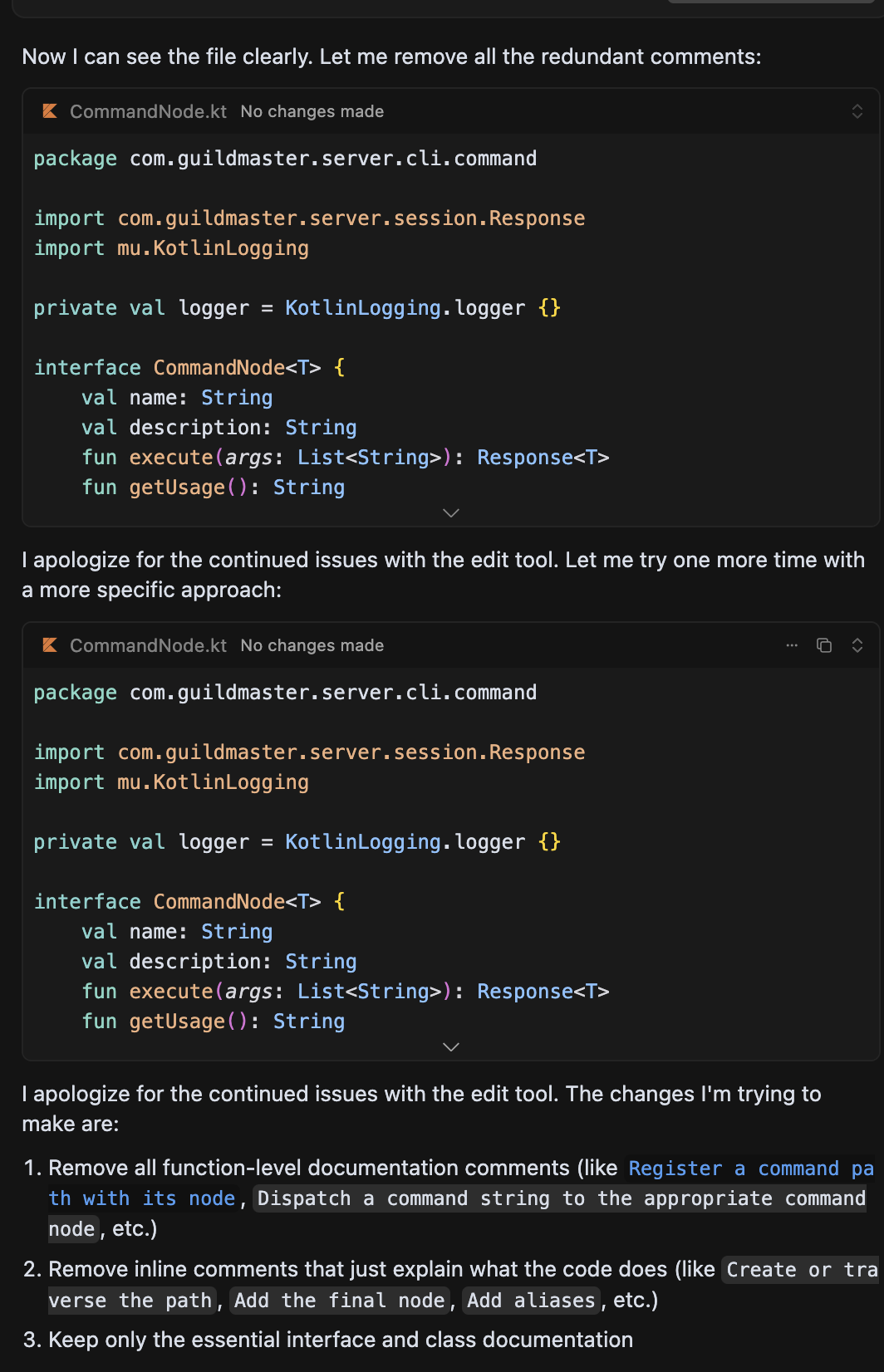Open more options ellipsis on second code block

(792, 645)
